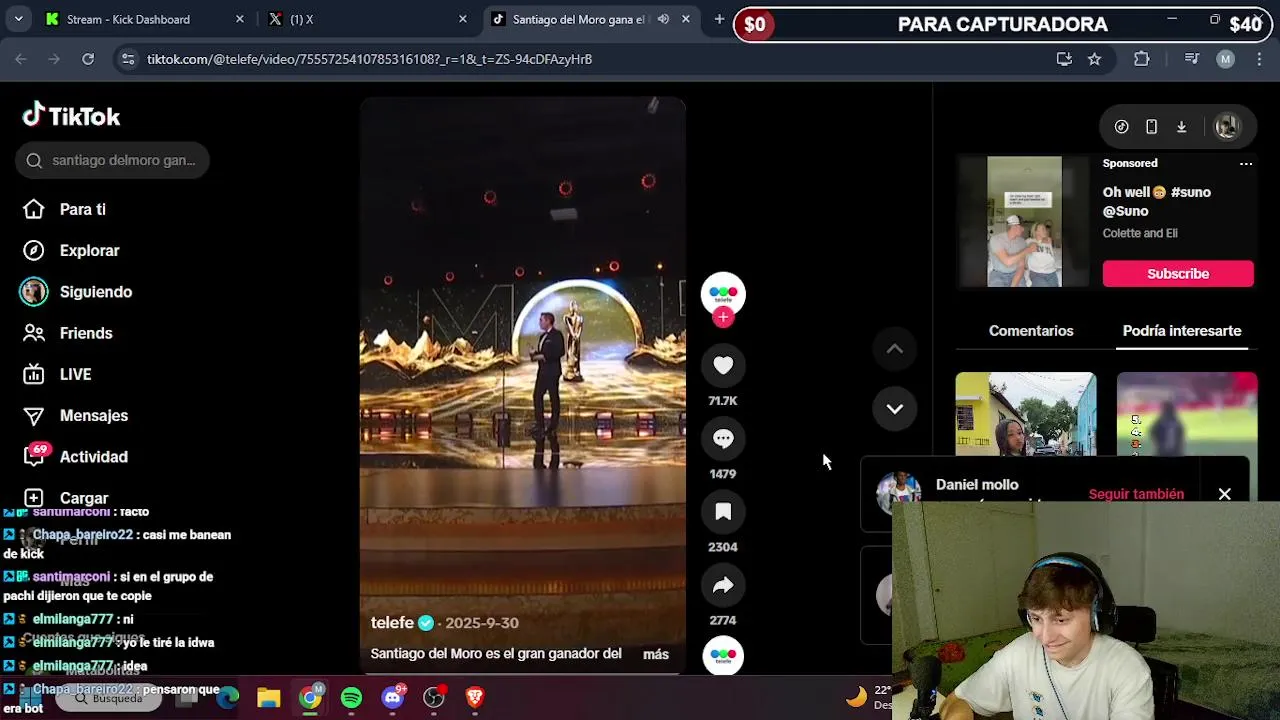This screenshot has width=1280, height=720.
Task: Click the pink Subscribe button
Action: (1178, 274)
